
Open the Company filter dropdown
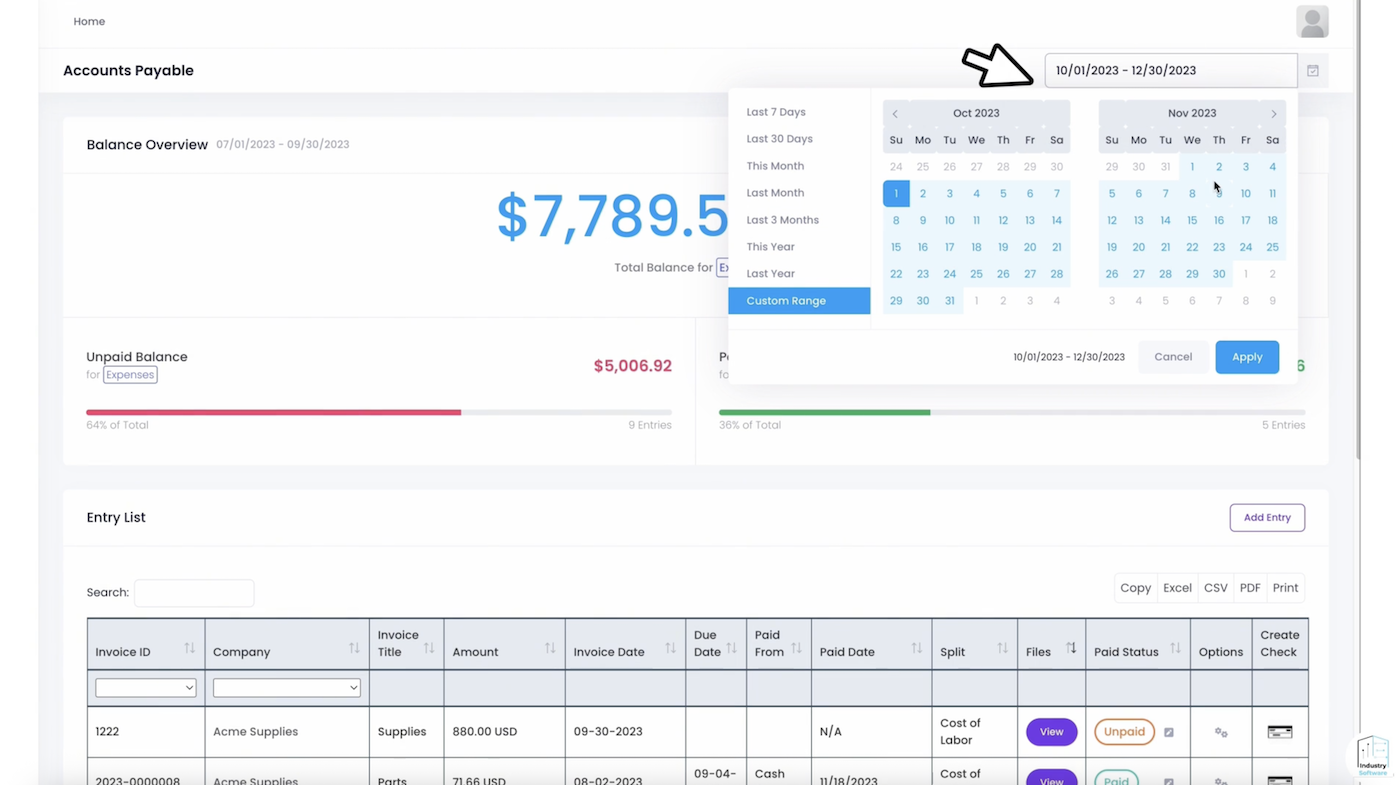click(286, 688)
